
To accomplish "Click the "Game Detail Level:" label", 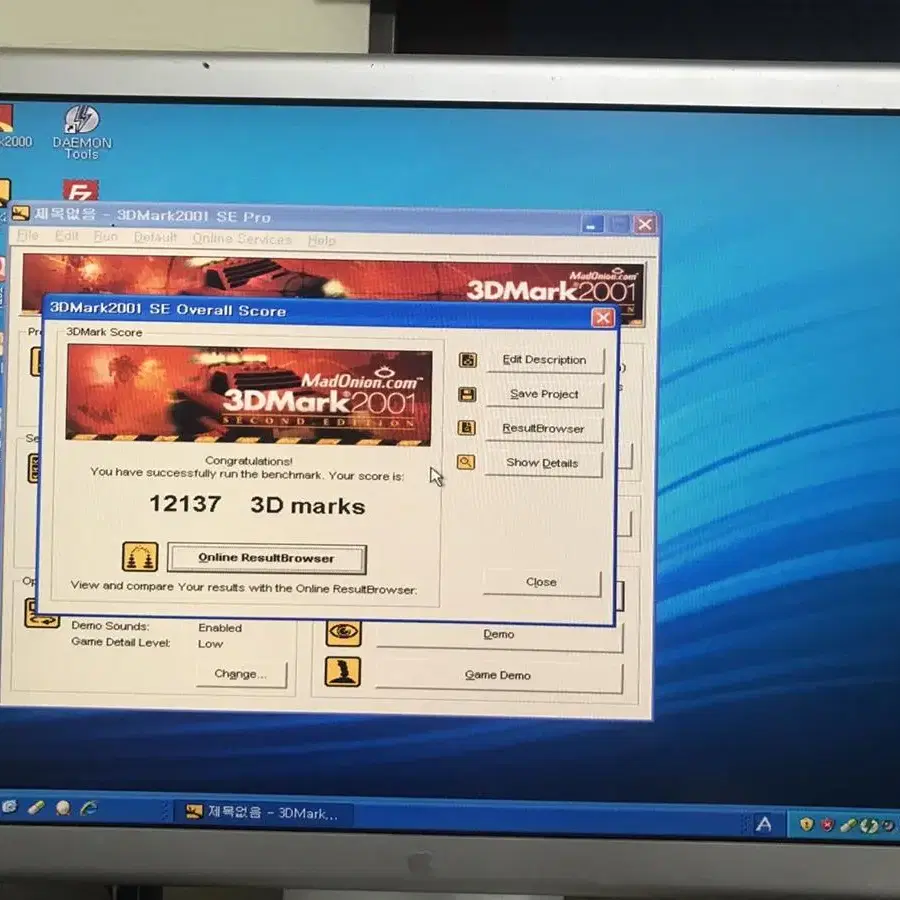I will 121,642.
